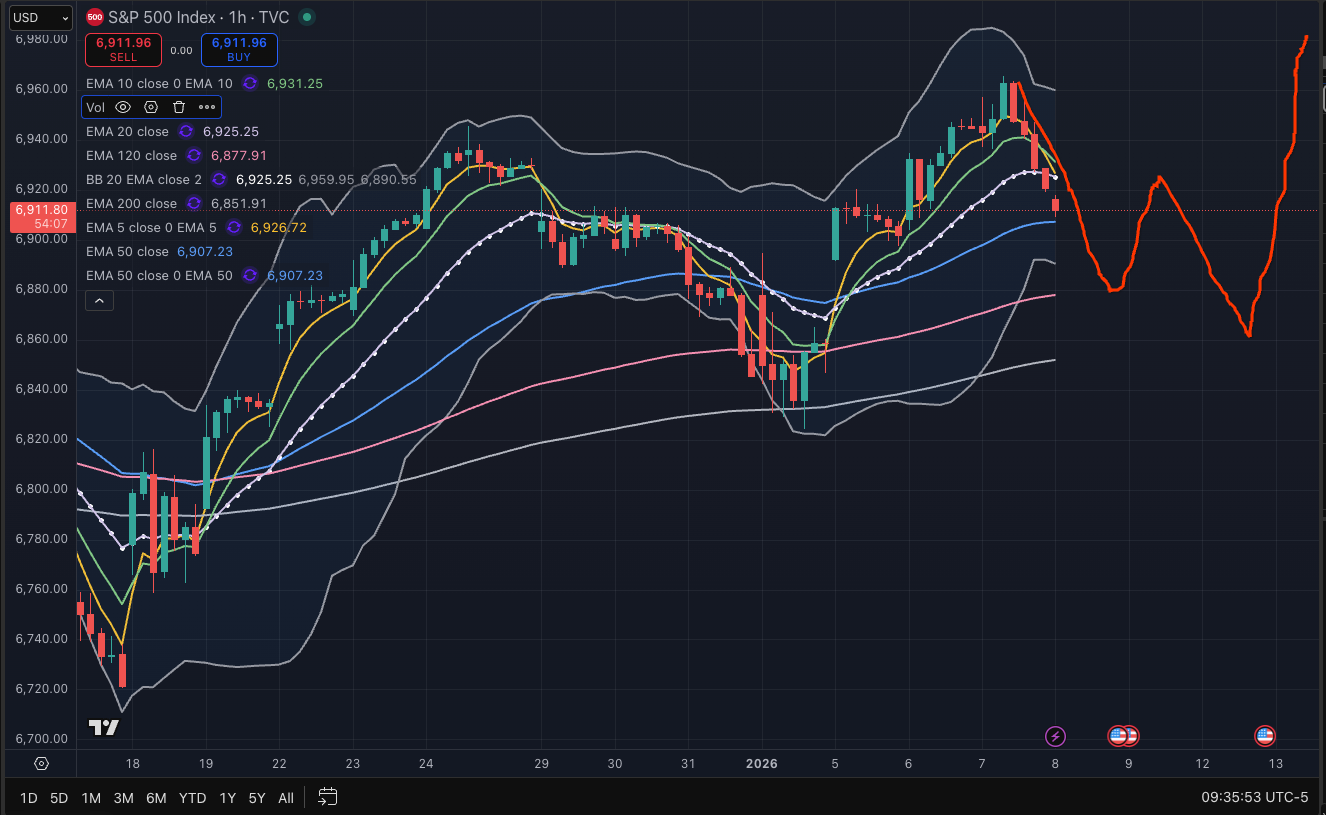Click the 6,700.00 price axis label

click(x=42, y=739)
